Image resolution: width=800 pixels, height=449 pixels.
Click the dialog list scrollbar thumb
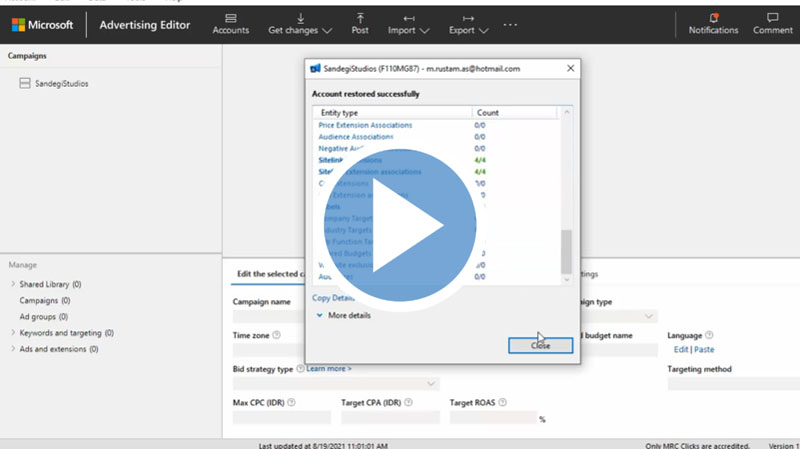566,252
